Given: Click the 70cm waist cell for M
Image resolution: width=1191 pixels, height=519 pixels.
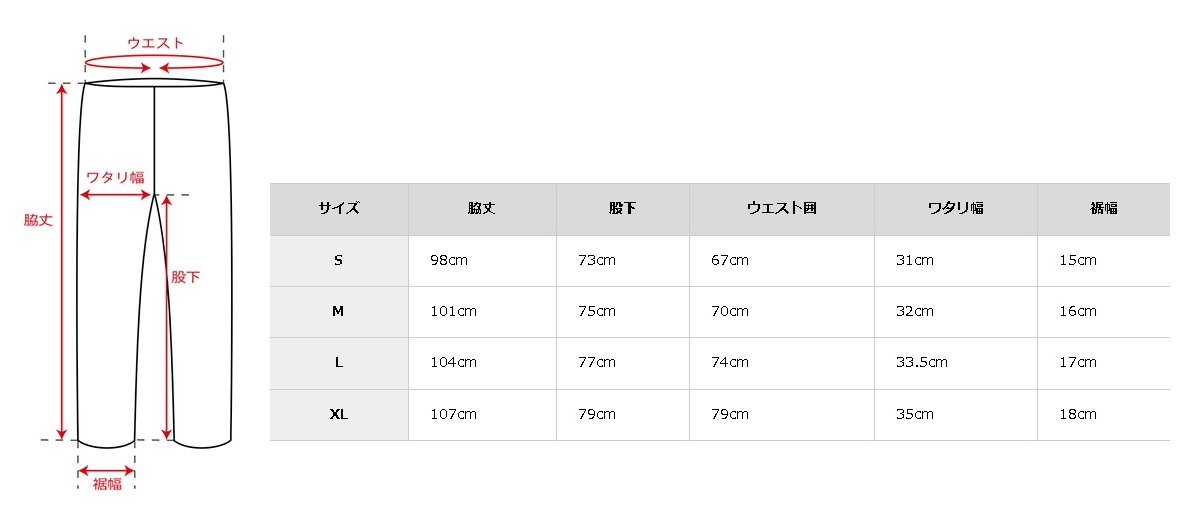Looking at the screenshot, I should [x=730, y=312].
